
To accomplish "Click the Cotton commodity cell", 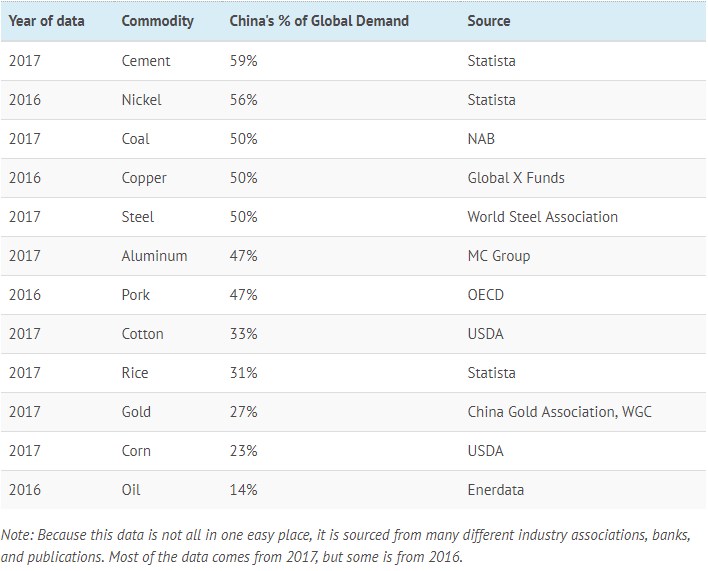I will (x=143, y=334).
